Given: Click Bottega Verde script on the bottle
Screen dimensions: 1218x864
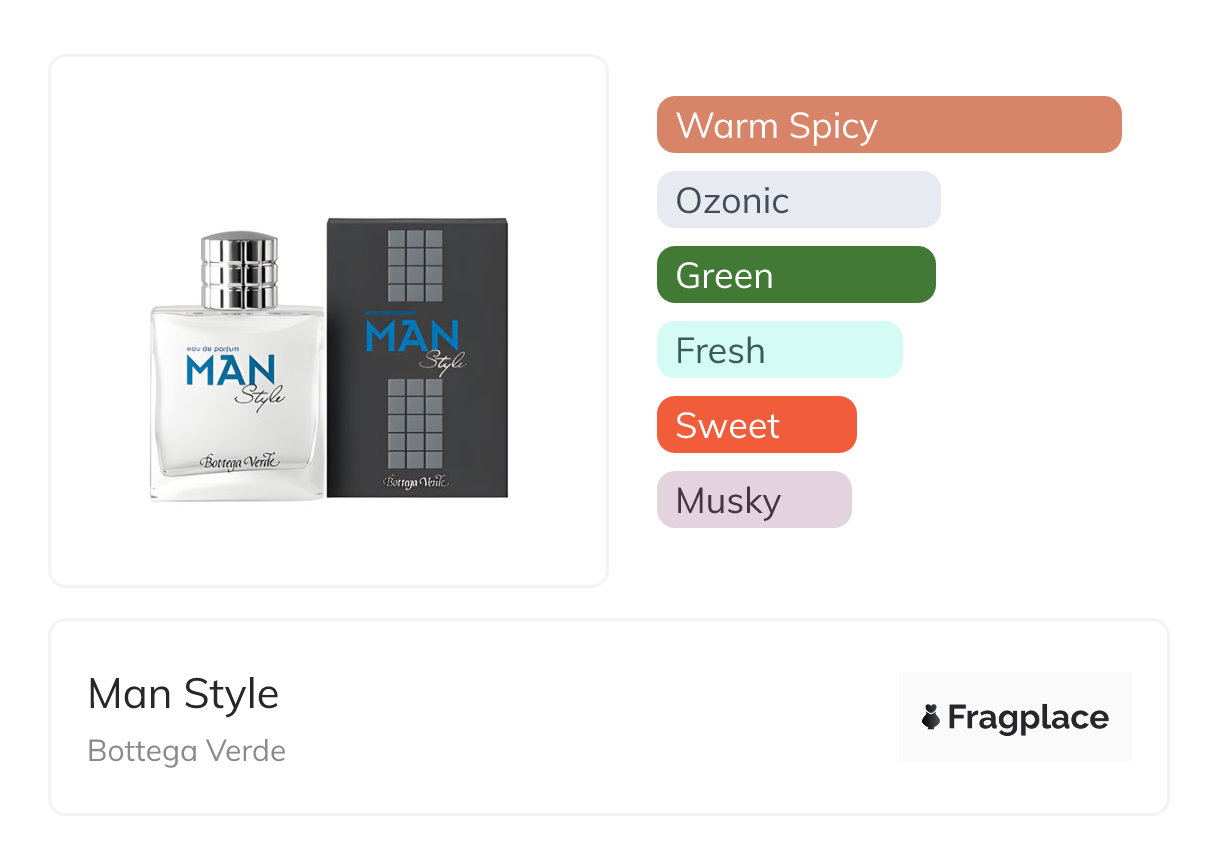Looking at the screenshot, I should click(238, 461).
